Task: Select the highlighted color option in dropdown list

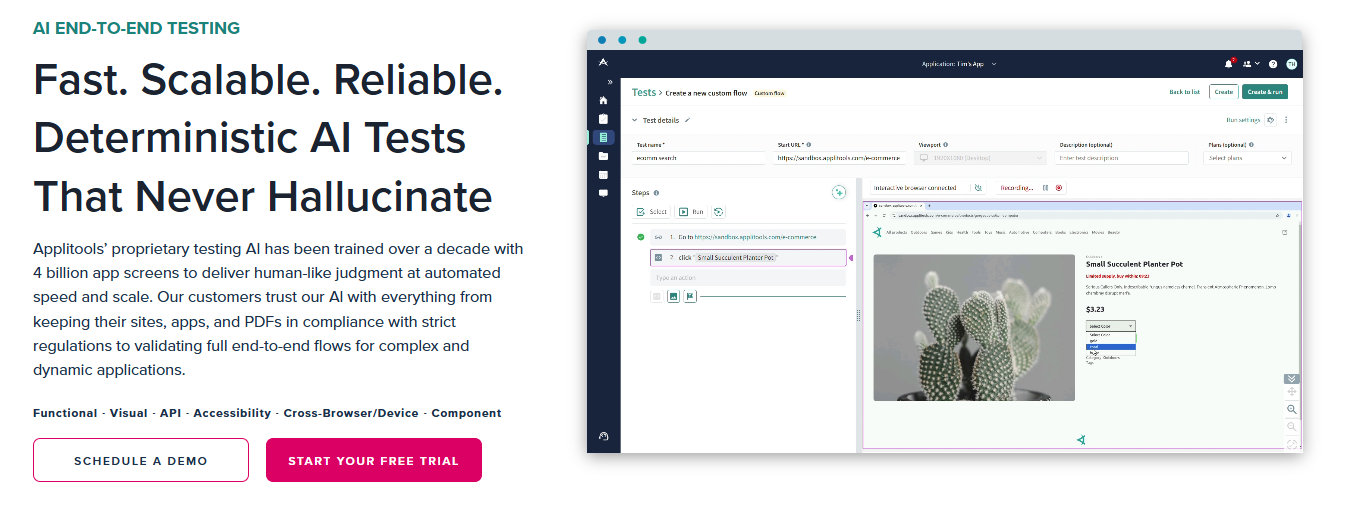Action: tap(1110, 347)
